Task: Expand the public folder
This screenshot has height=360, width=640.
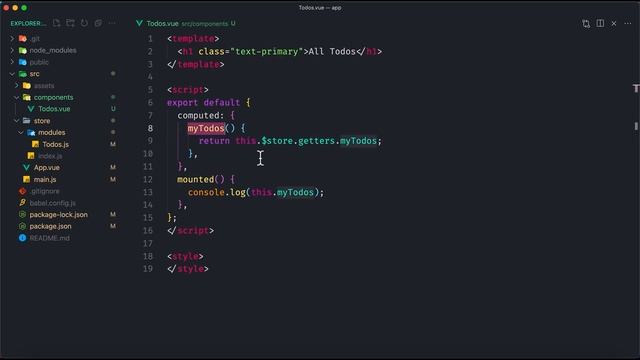Action: (x=12, y=62)
